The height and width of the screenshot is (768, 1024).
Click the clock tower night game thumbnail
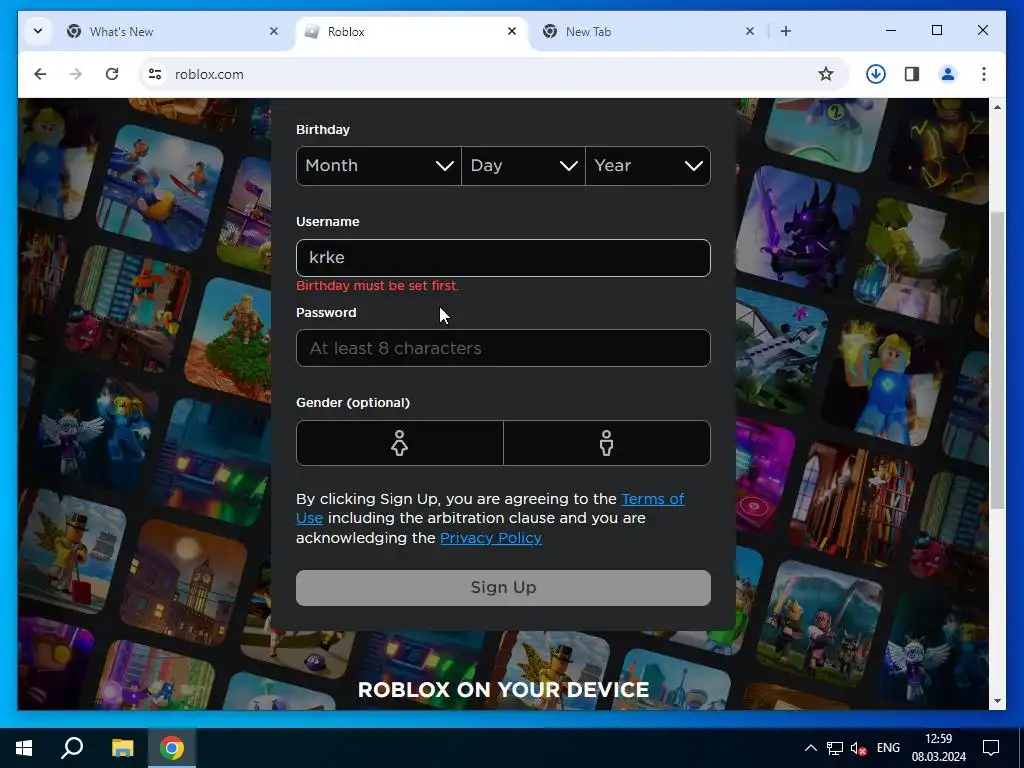click(x=184, y=583)
